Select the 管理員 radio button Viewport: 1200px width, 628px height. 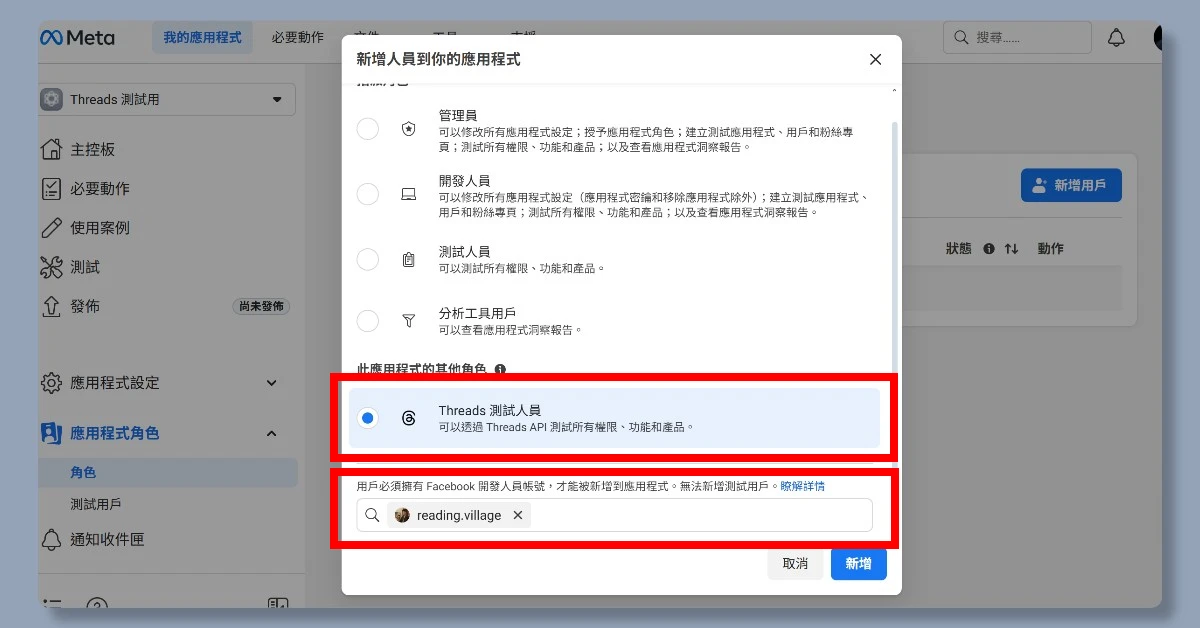click(368, 129)
